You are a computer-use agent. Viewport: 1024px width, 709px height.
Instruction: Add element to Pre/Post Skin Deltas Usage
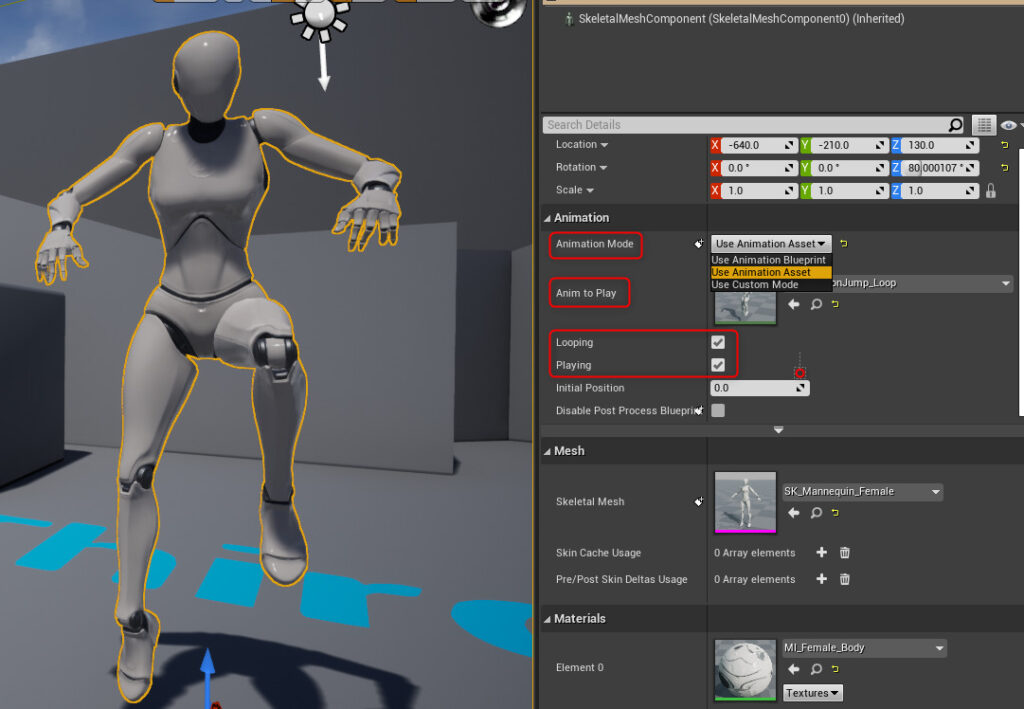(x=822, y=579)
